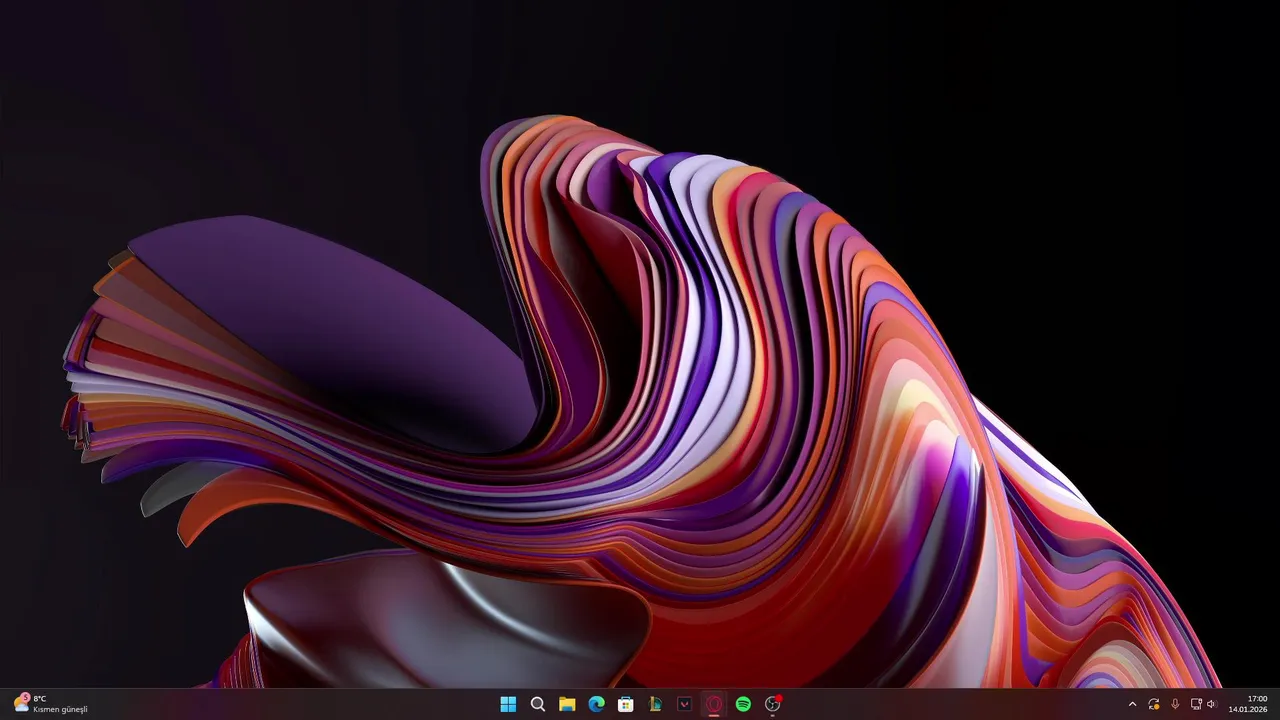This screenshot has width=1280, height=720.
Task: Launch File Explorer from taskbar
Action: coord(567,704)
